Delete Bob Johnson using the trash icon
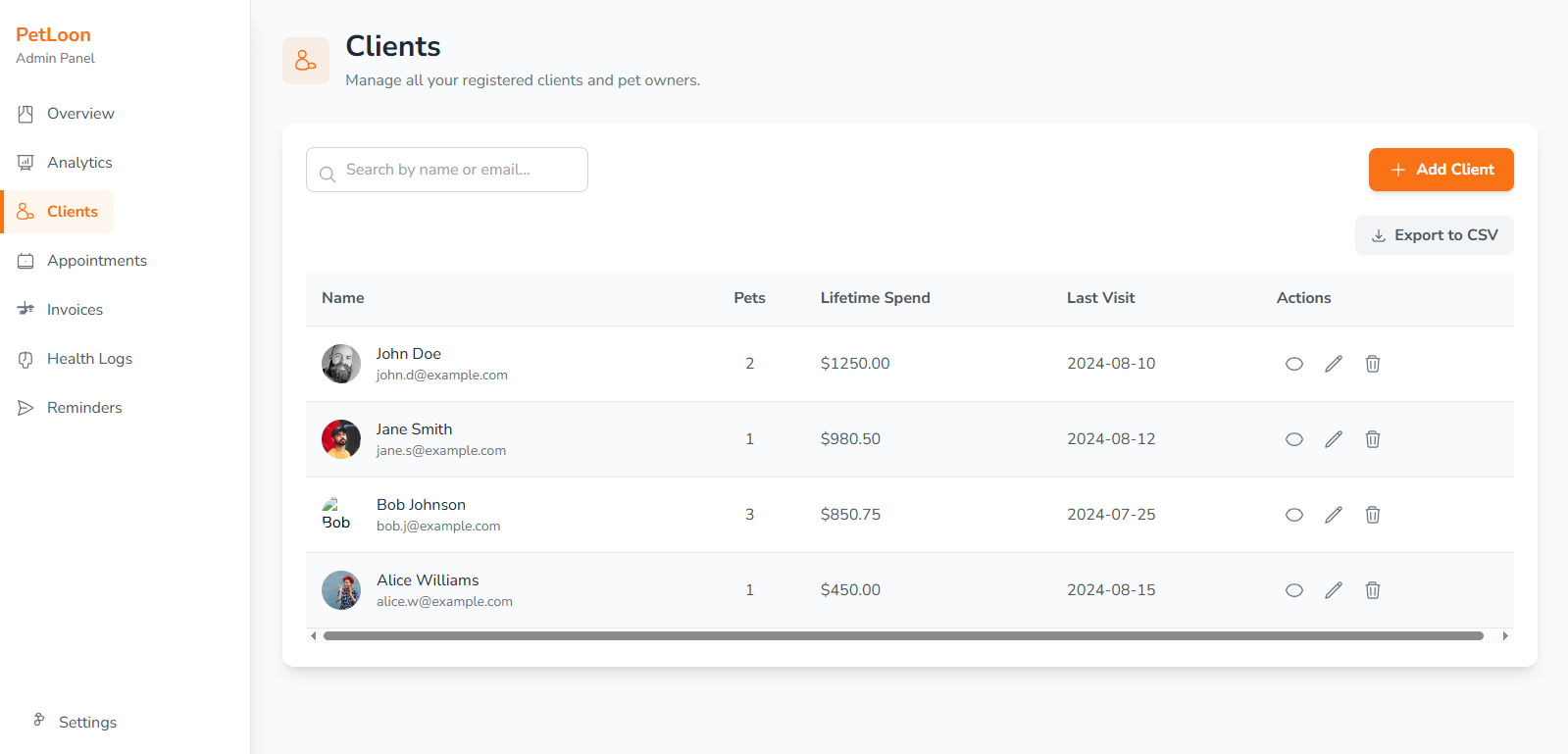Viewport: 1568px width, 754px height. [1373, 515]
